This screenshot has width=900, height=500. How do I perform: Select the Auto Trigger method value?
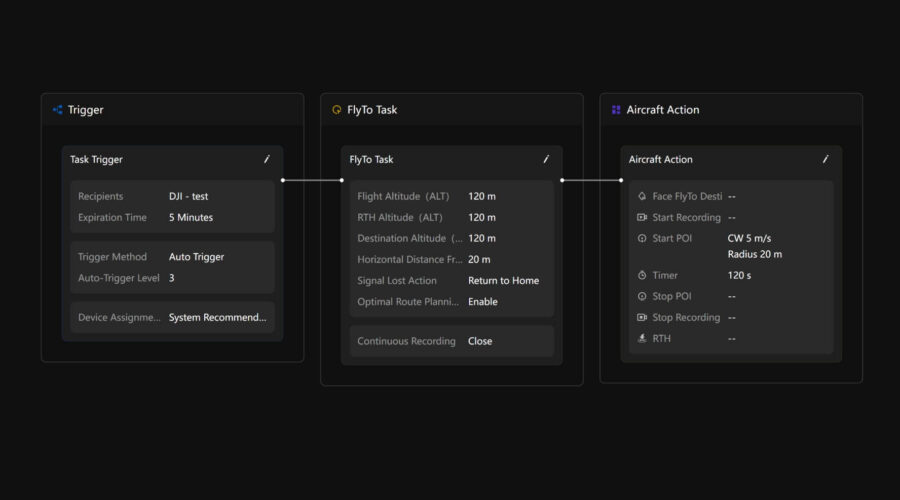click(196, 257)
